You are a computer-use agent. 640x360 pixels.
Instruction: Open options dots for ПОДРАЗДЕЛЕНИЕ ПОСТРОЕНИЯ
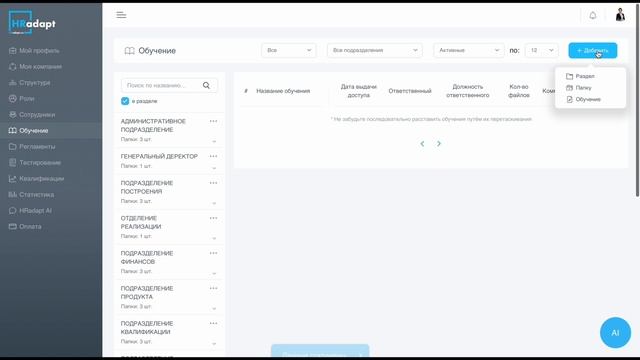(x=213, y=183)
